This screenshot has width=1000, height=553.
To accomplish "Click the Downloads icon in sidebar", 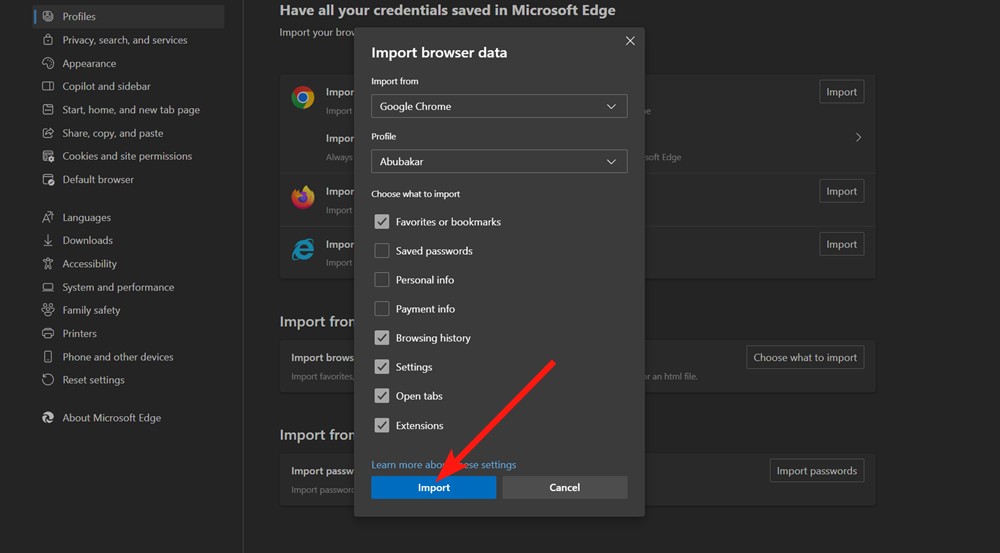I will coord(48,241).
